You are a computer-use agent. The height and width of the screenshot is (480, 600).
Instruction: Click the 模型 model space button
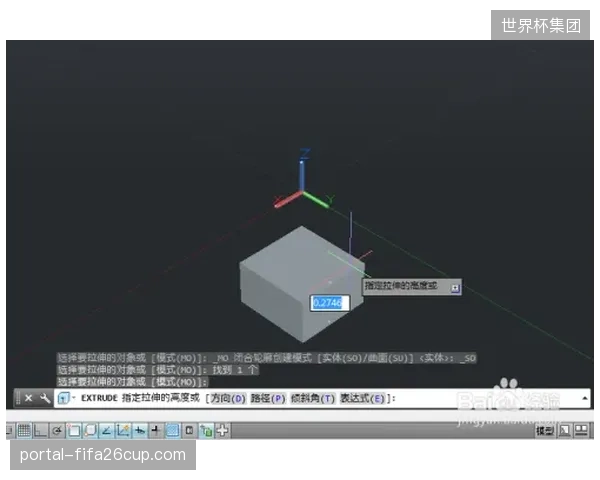tap(544, 431)
